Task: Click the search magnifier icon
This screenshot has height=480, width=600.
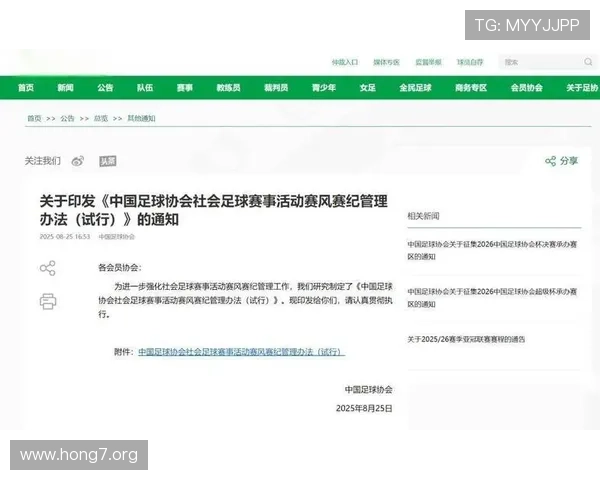Action: coord(588,62)
